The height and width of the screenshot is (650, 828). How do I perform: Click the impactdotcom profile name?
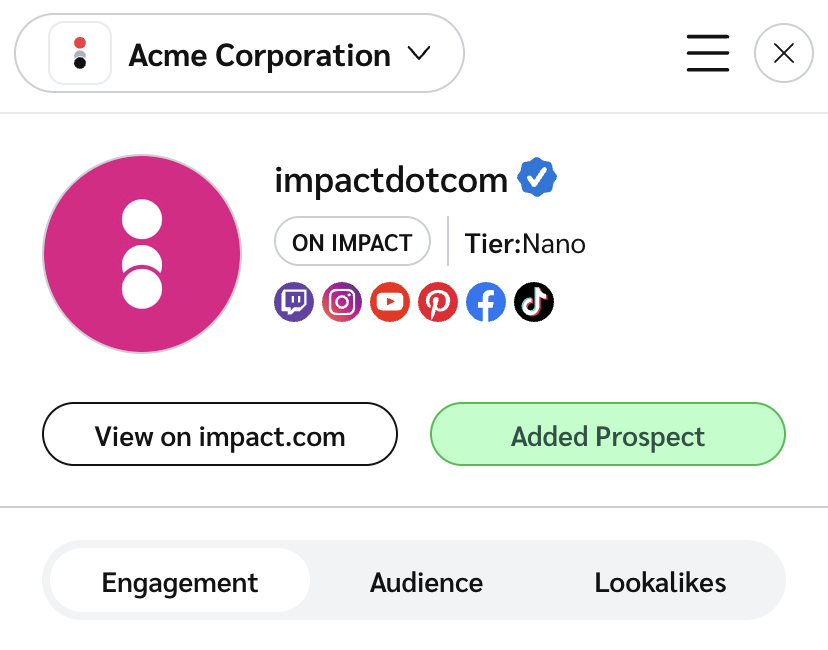[391, 180]
